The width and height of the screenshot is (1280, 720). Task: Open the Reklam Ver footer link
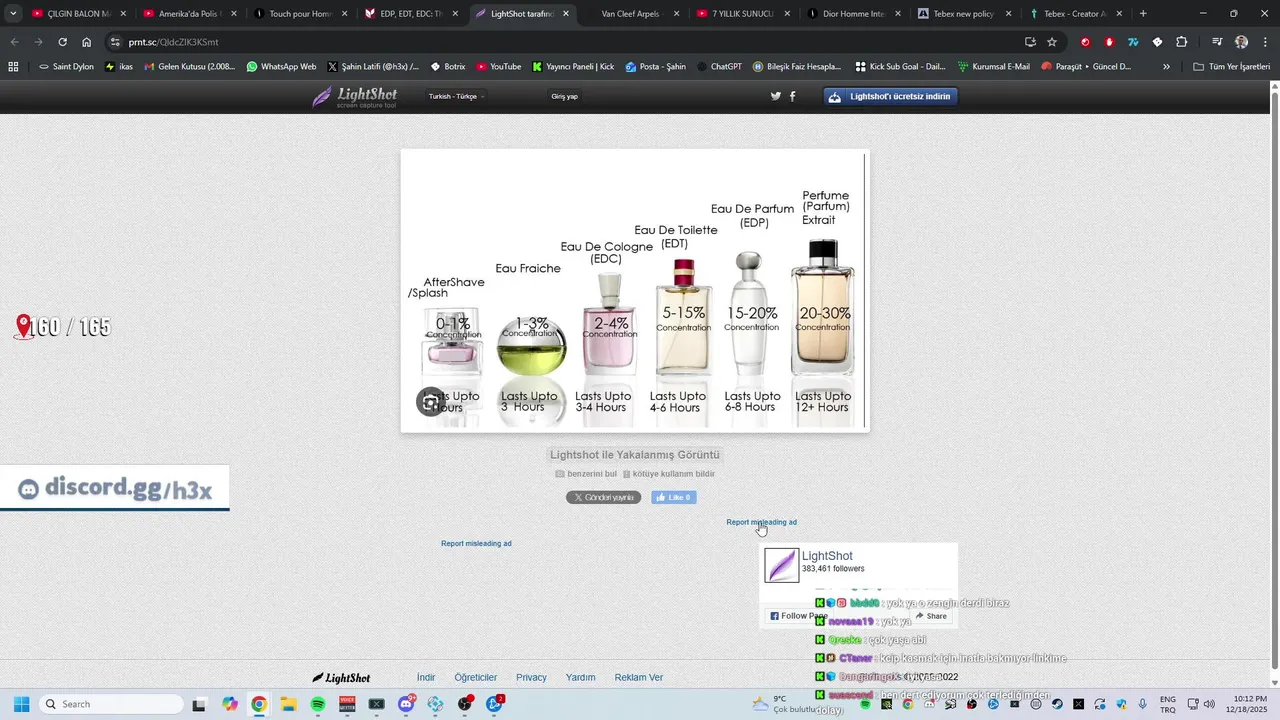[638, 677]
